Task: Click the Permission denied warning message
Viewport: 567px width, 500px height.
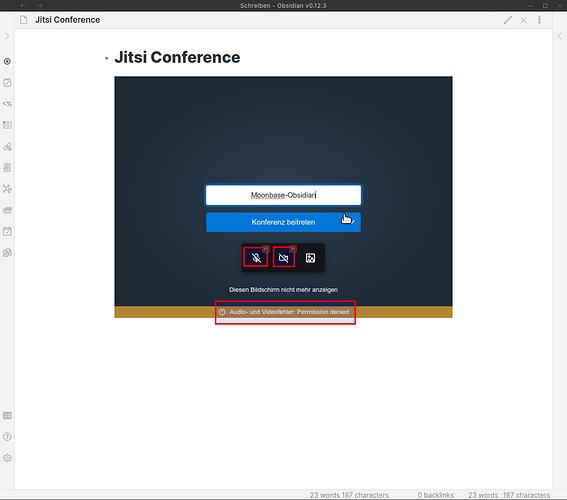Action: point(289,312)
